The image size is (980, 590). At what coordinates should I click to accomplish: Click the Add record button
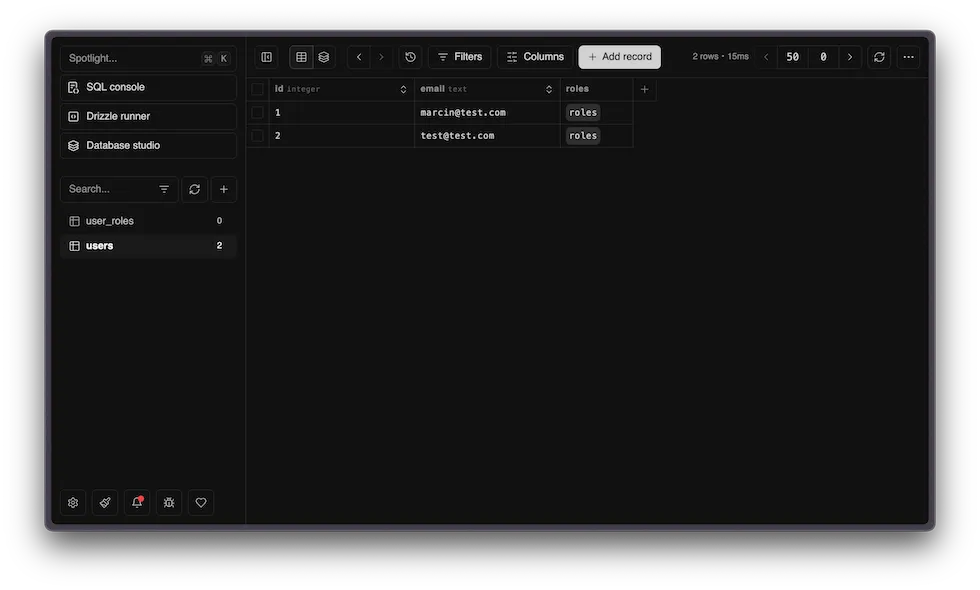tap(619, 57)
